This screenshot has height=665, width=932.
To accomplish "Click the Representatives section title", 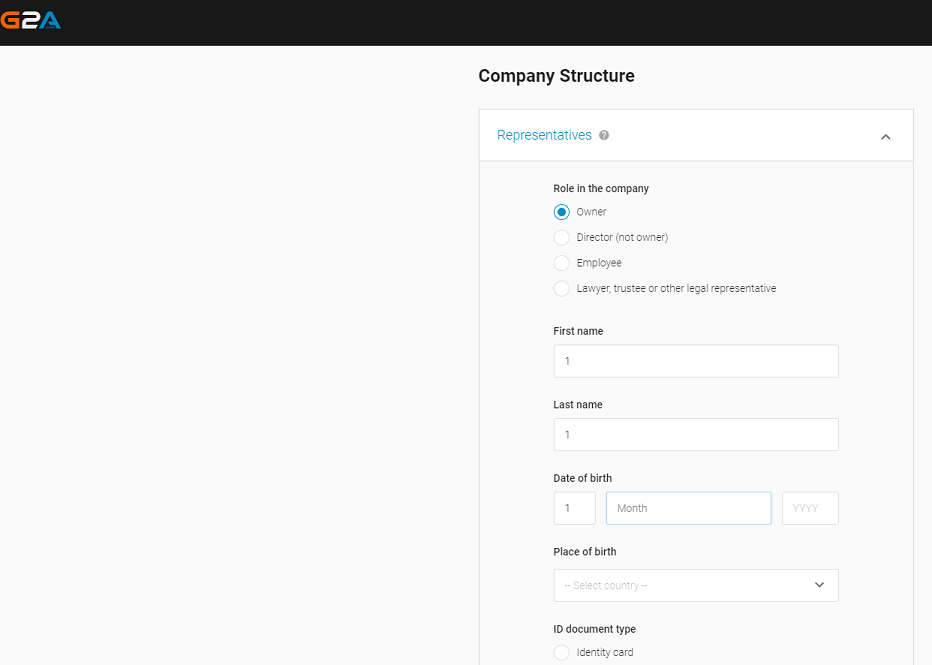I will pos(544,135).
